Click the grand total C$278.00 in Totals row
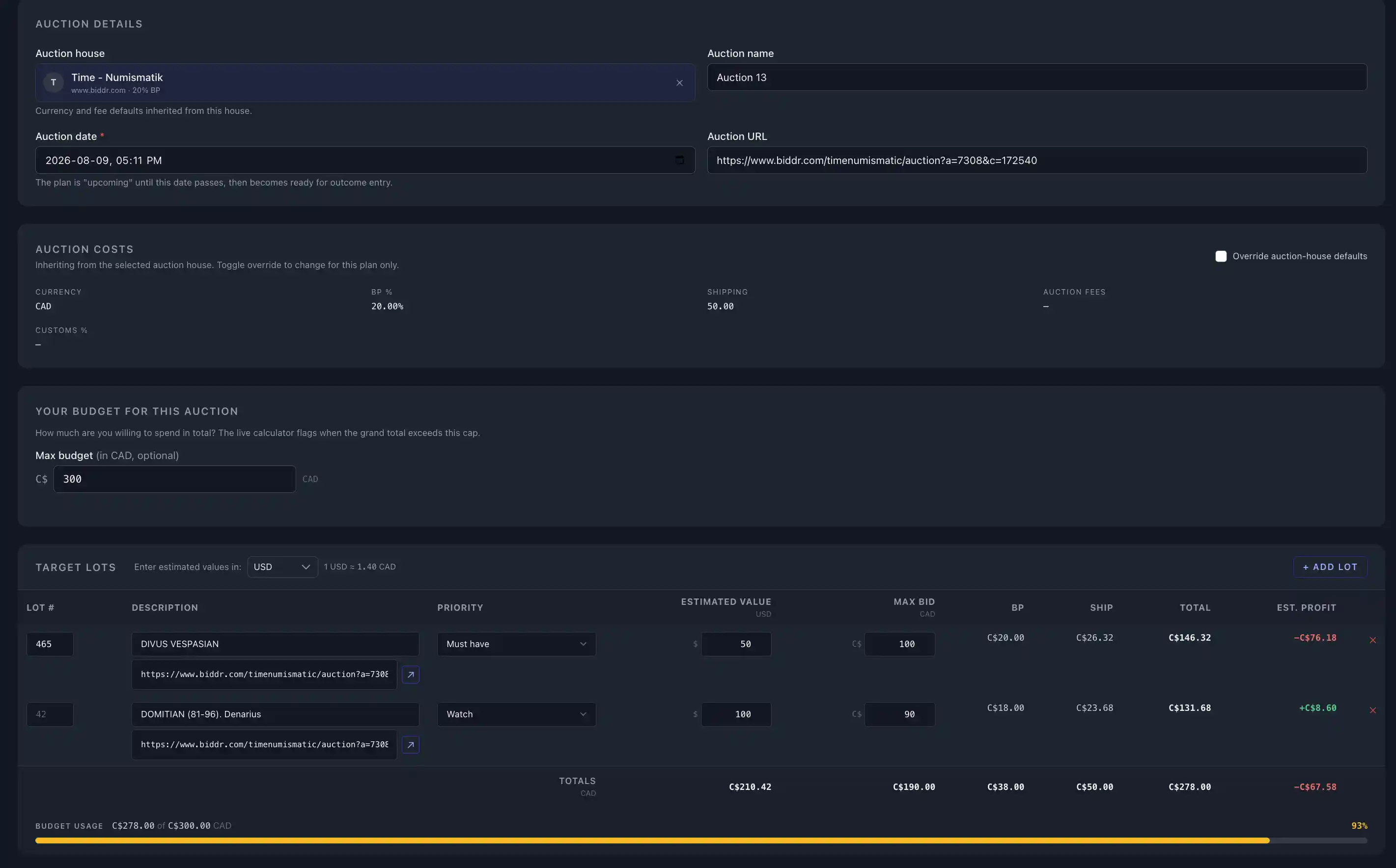Image resolution: width=1396 pixels, height=868 pixels. pos(1189,787)
